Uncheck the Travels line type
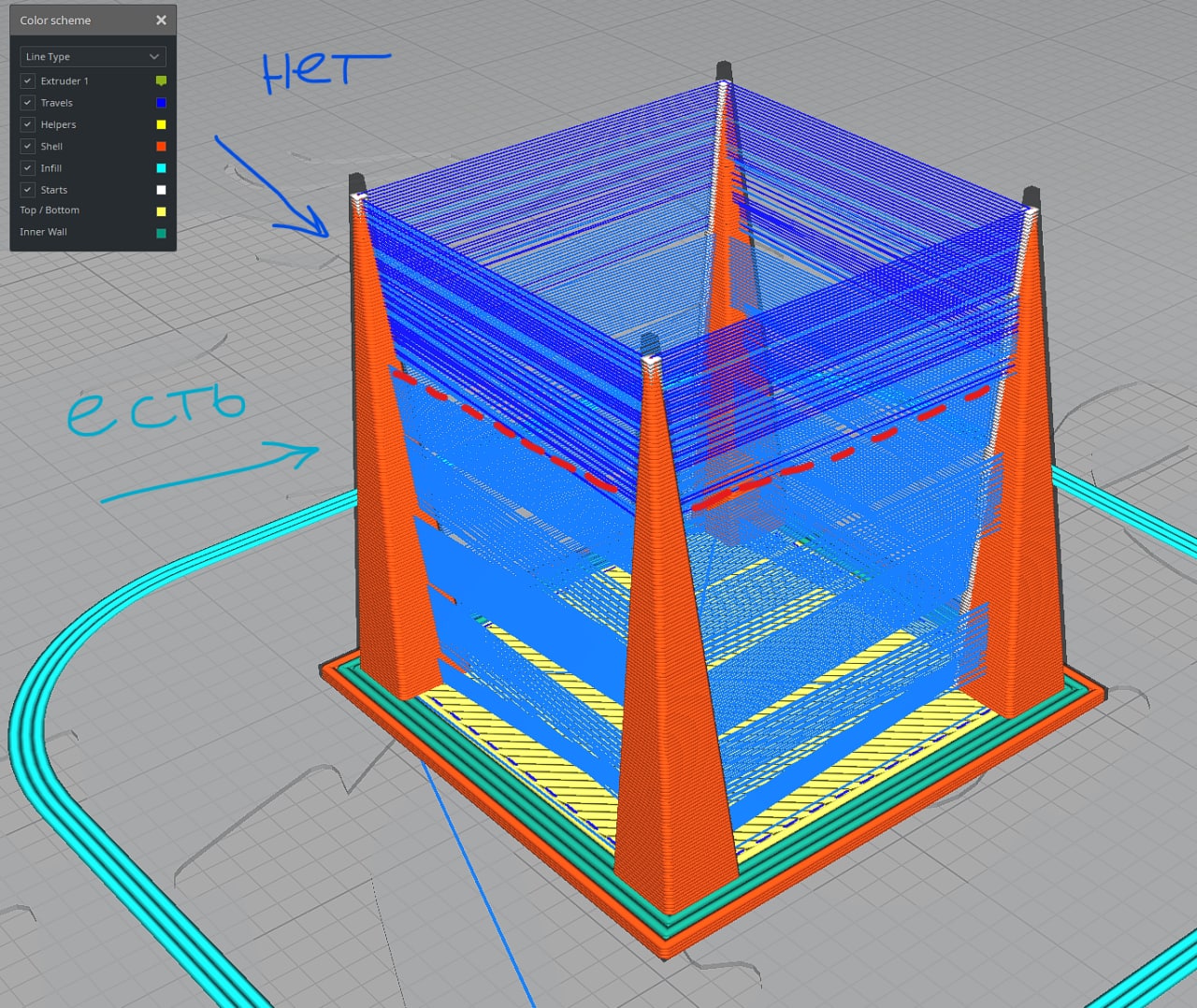Image resolution: width=1197 pixels, height=1008 pixels. click(x=27, y=103)
